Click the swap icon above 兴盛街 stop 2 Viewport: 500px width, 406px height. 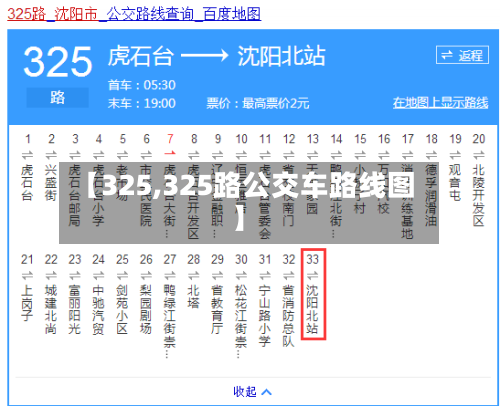click(x=51, y=155)
